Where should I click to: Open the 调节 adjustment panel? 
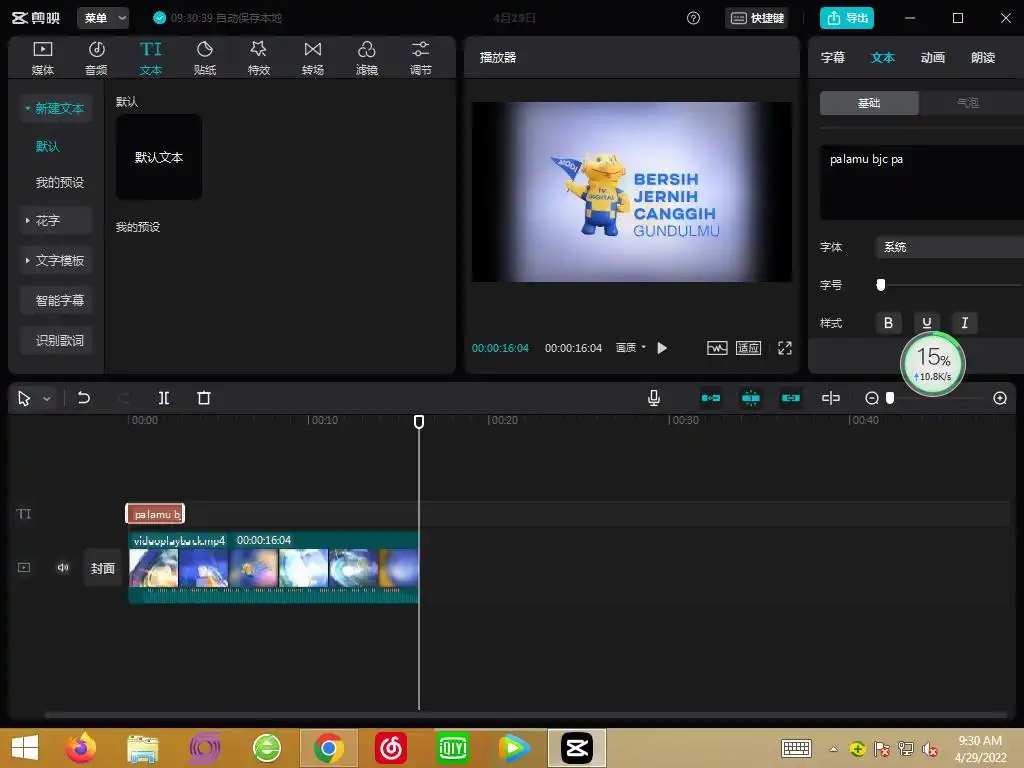tap(421, 57)
